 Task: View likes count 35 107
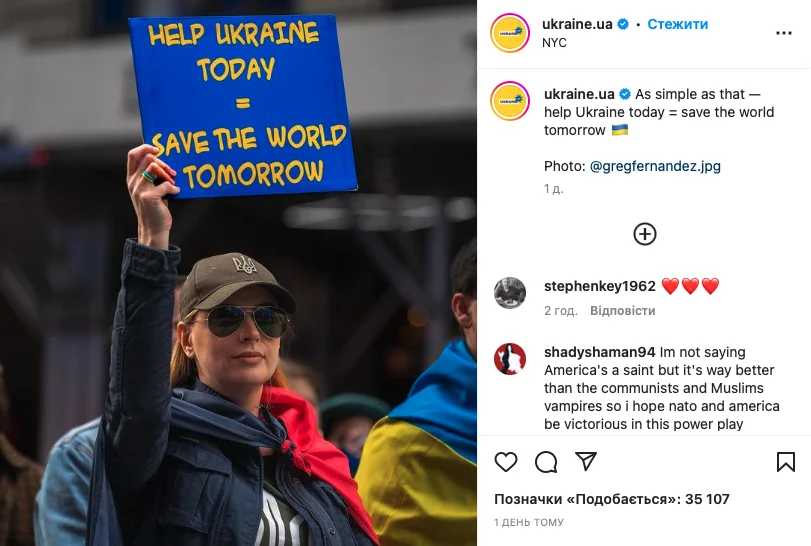coord(612,499)
